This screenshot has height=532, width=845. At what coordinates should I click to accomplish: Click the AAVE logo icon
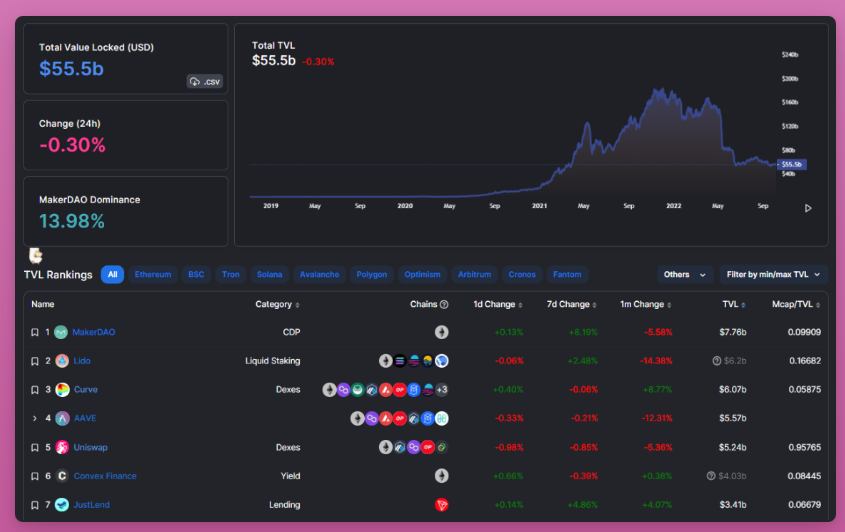pos(63,418)
